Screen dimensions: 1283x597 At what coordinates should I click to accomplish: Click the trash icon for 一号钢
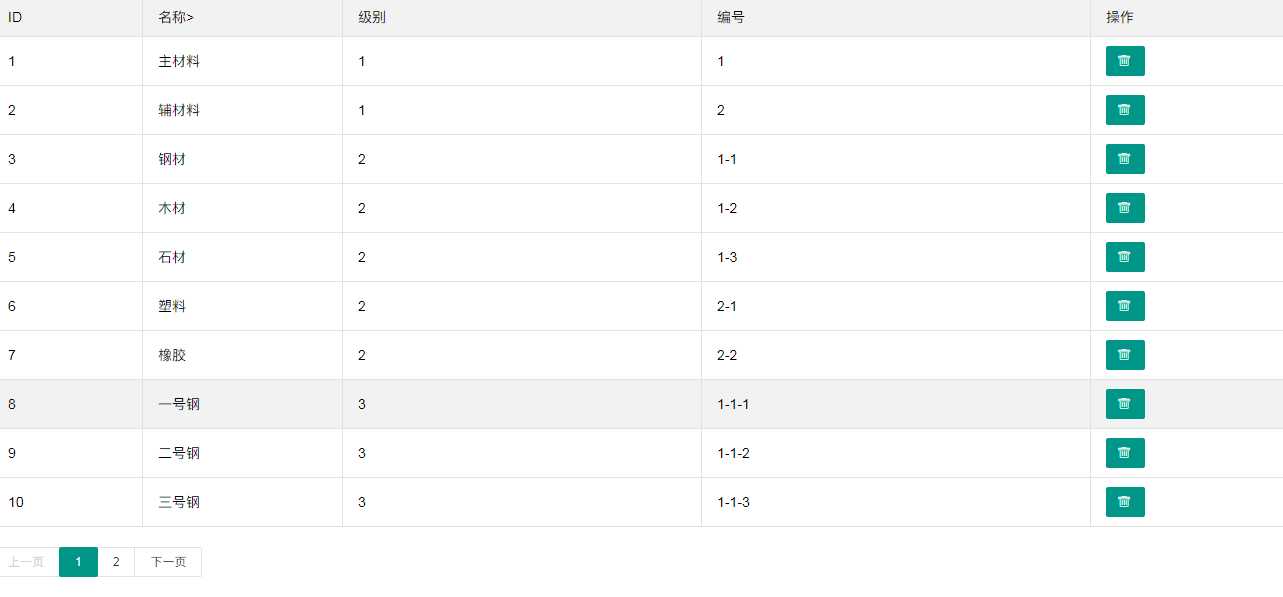coord(1125,404)
